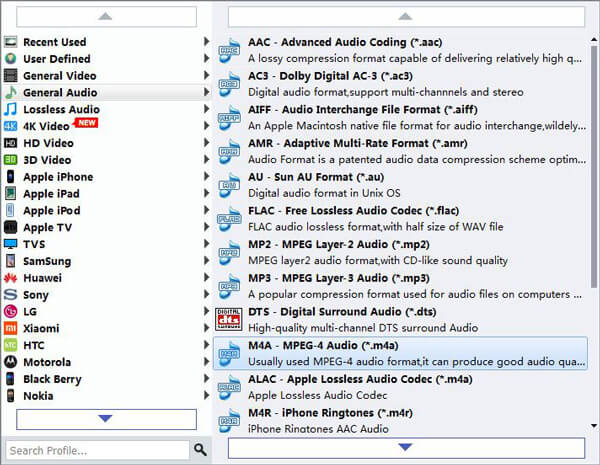Screen dimensions: 600x465
Task: Click the Apple iPhone device icon
Action: coord(11,176)
